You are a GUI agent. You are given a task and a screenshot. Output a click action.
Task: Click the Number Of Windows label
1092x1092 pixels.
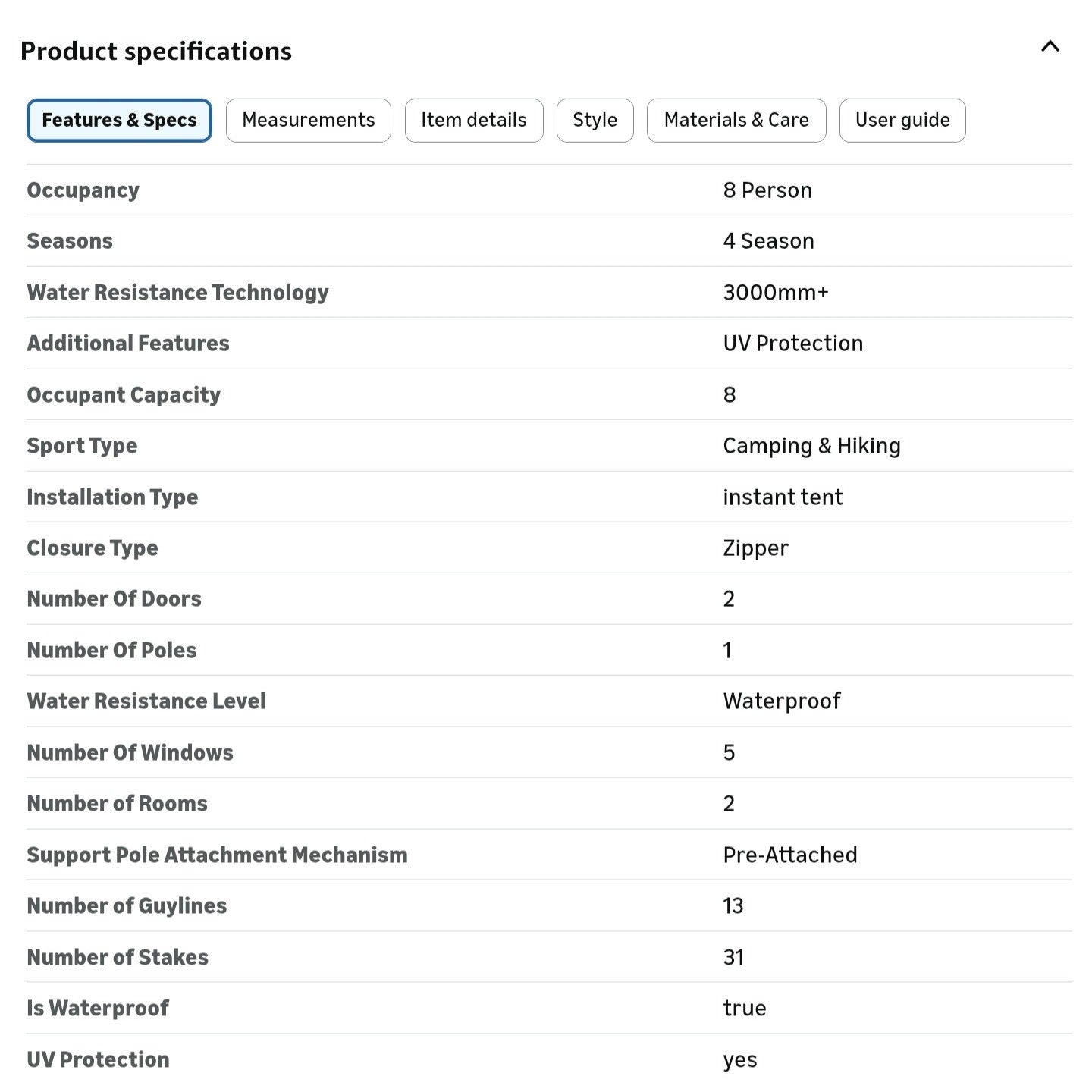click(130, 753)
